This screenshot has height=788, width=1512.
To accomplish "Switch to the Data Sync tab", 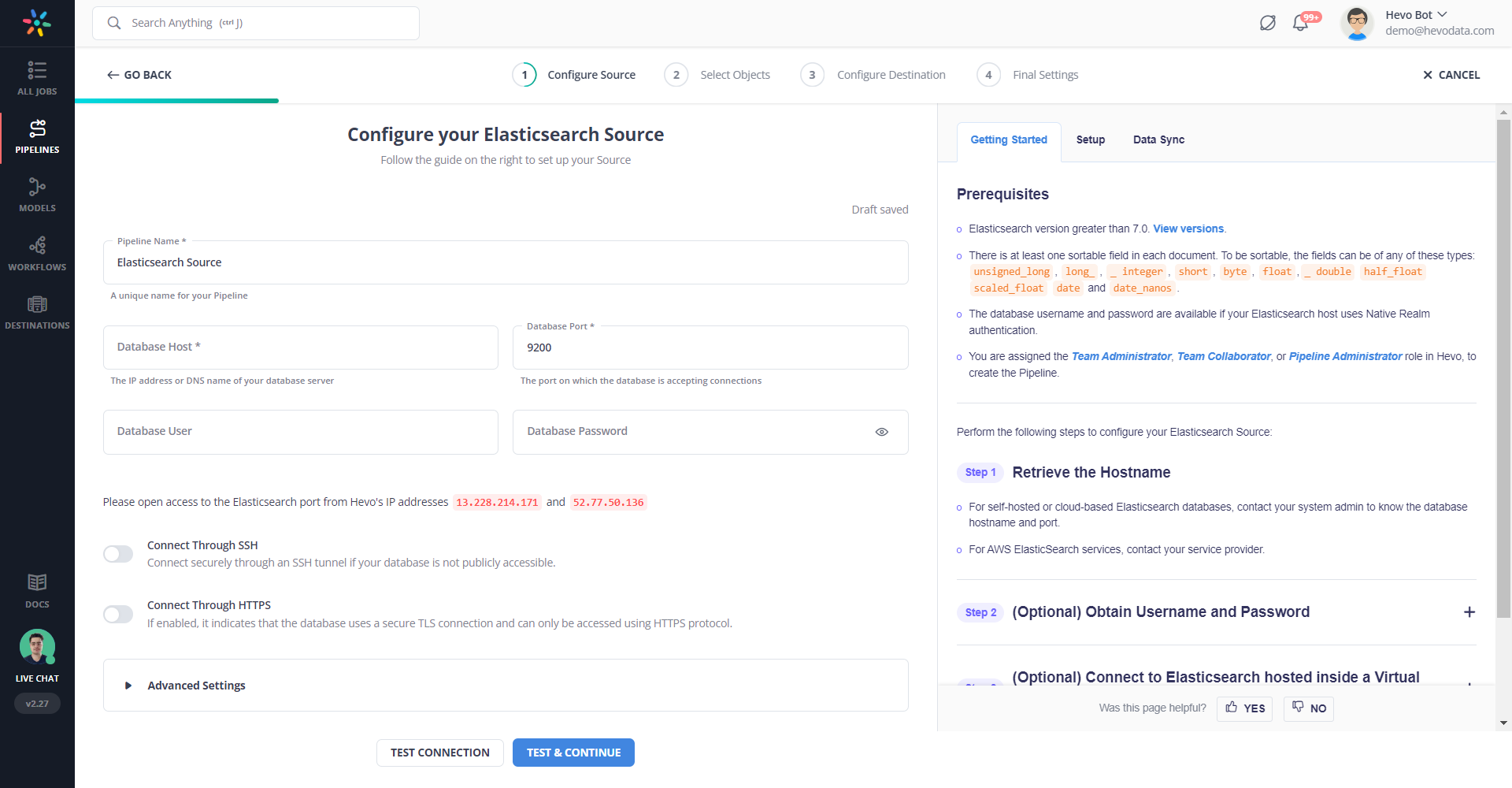I will (x=1158, y=140).
